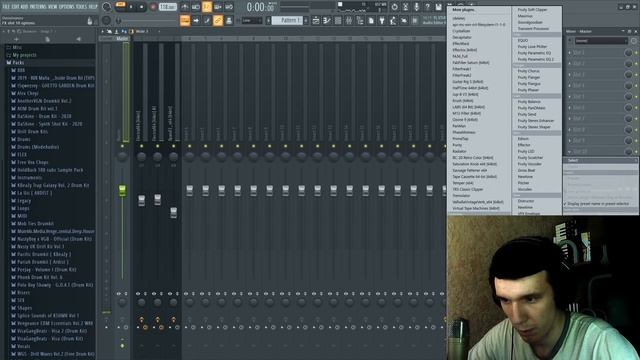
Task: Click the Slot 5 mix level knob
Action: coord(629,97)
